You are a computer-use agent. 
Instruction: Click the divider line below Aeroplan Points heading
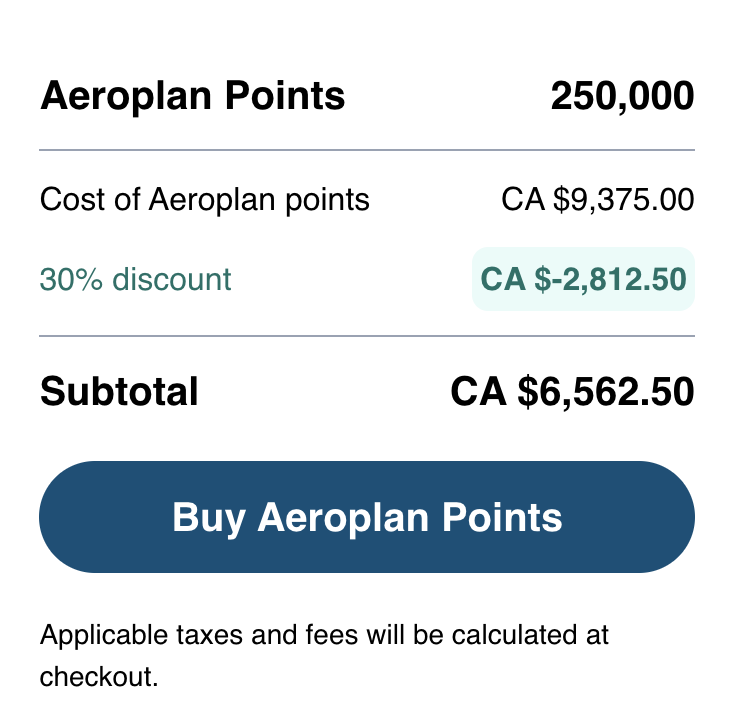[366, 150]
